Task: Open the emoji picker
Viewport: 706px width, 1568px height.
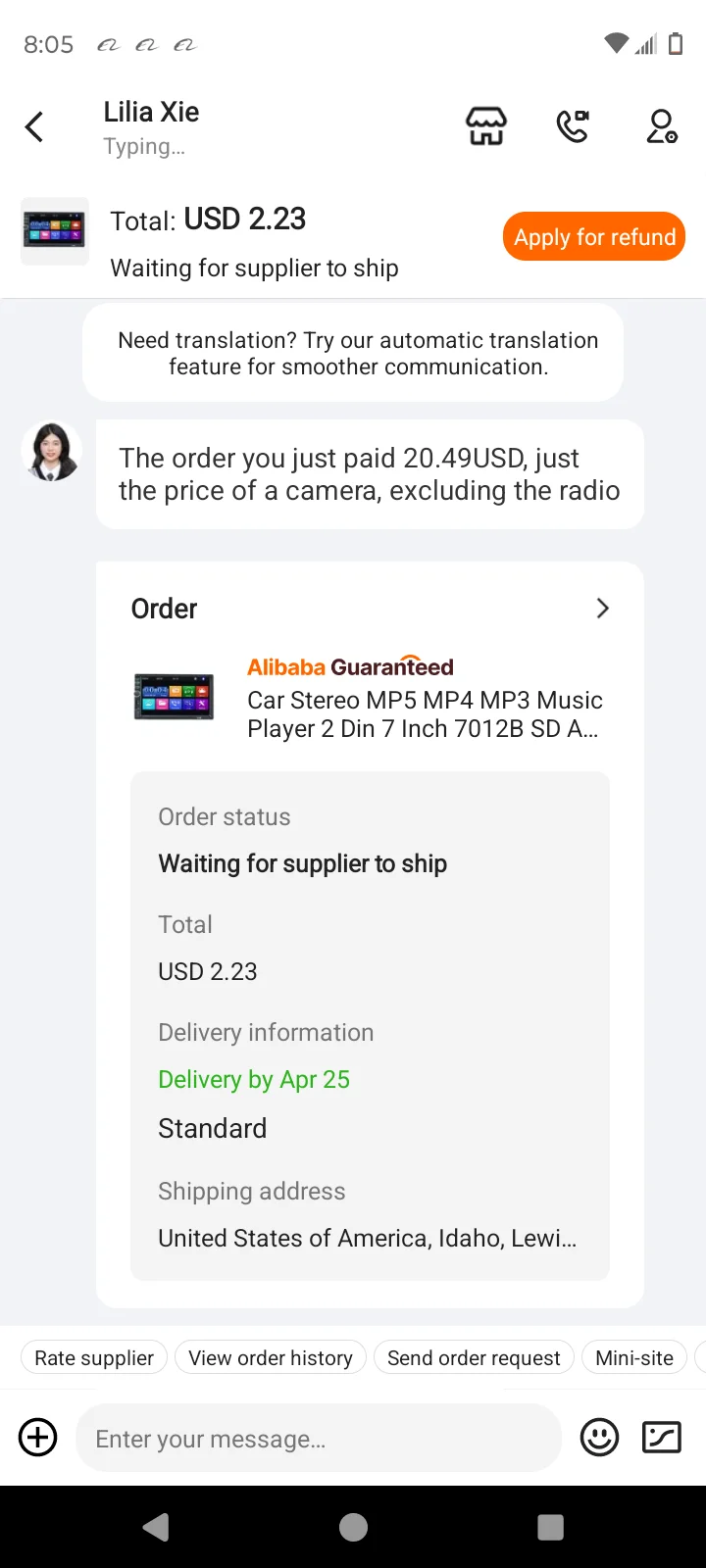Action: click(x=599, y=1438)
